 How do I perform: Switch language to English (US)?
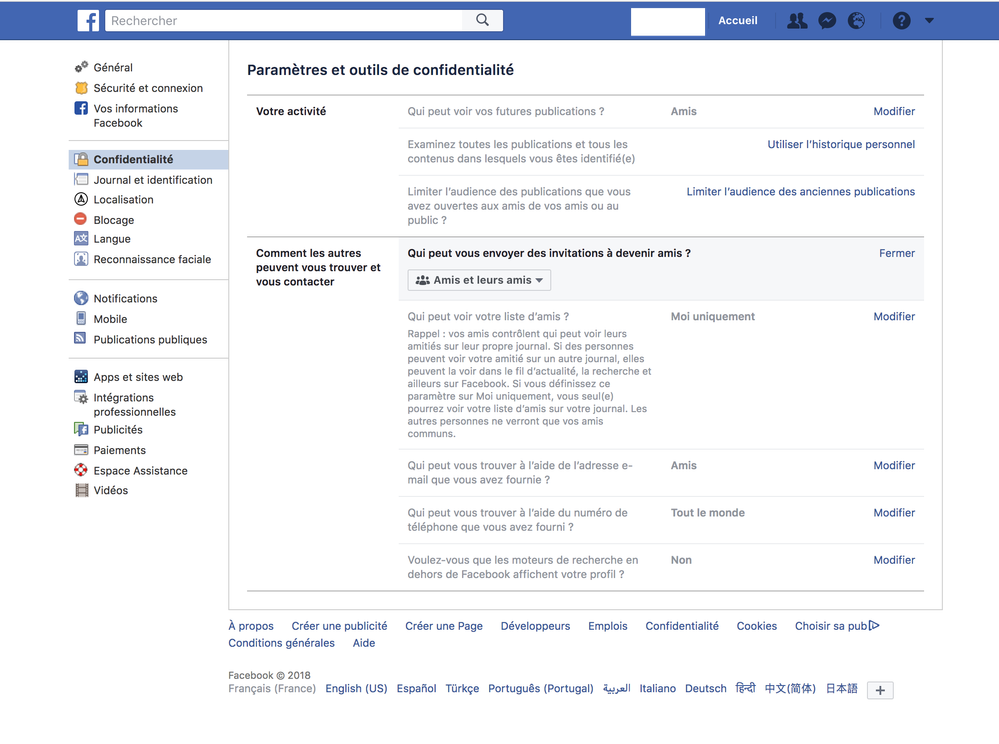tap(356, 688)
